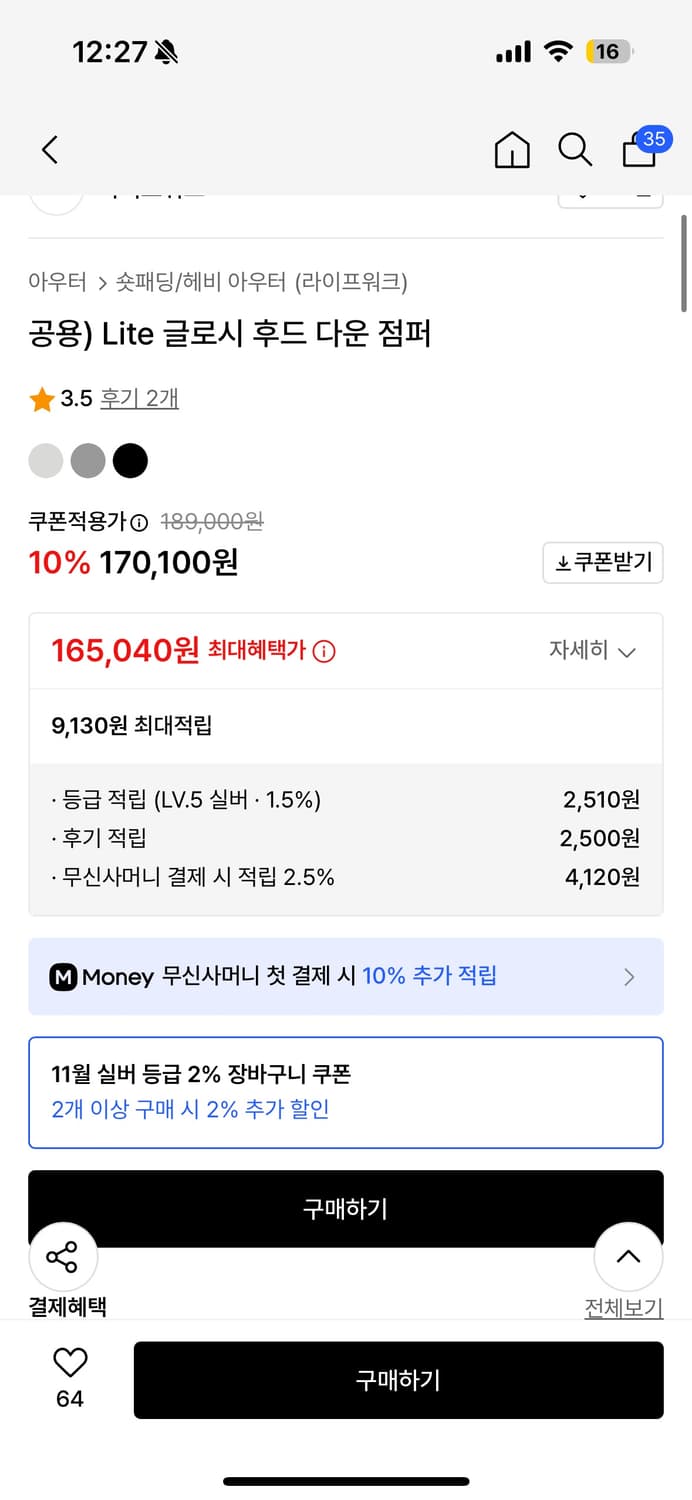The width and height of the screenshot is (692, 1500).
Task: Open sharing options via the share icon
Action: [x=63, y=1256]
